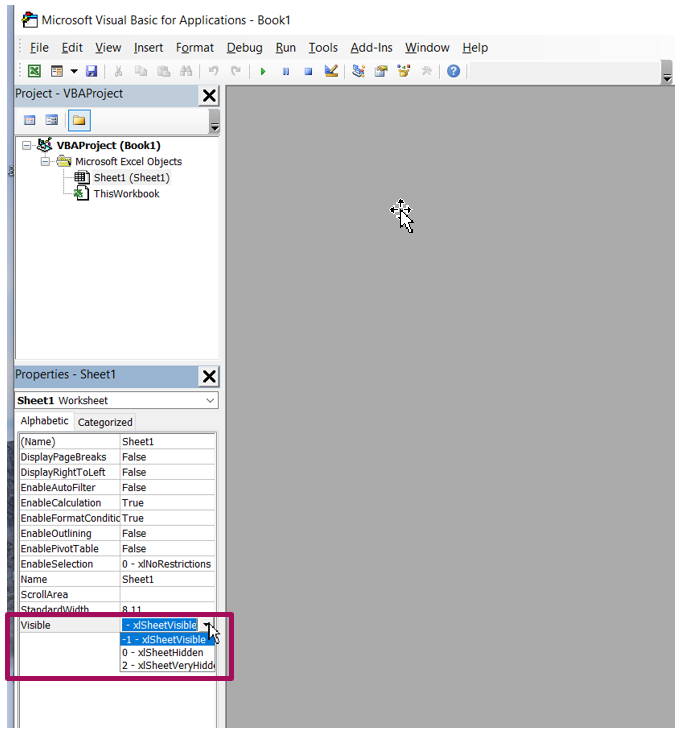Image resolution: width=686 pixels, height=748 pixels.
Task: Click empty ScrollArea property value field
Action: [167, 594]
